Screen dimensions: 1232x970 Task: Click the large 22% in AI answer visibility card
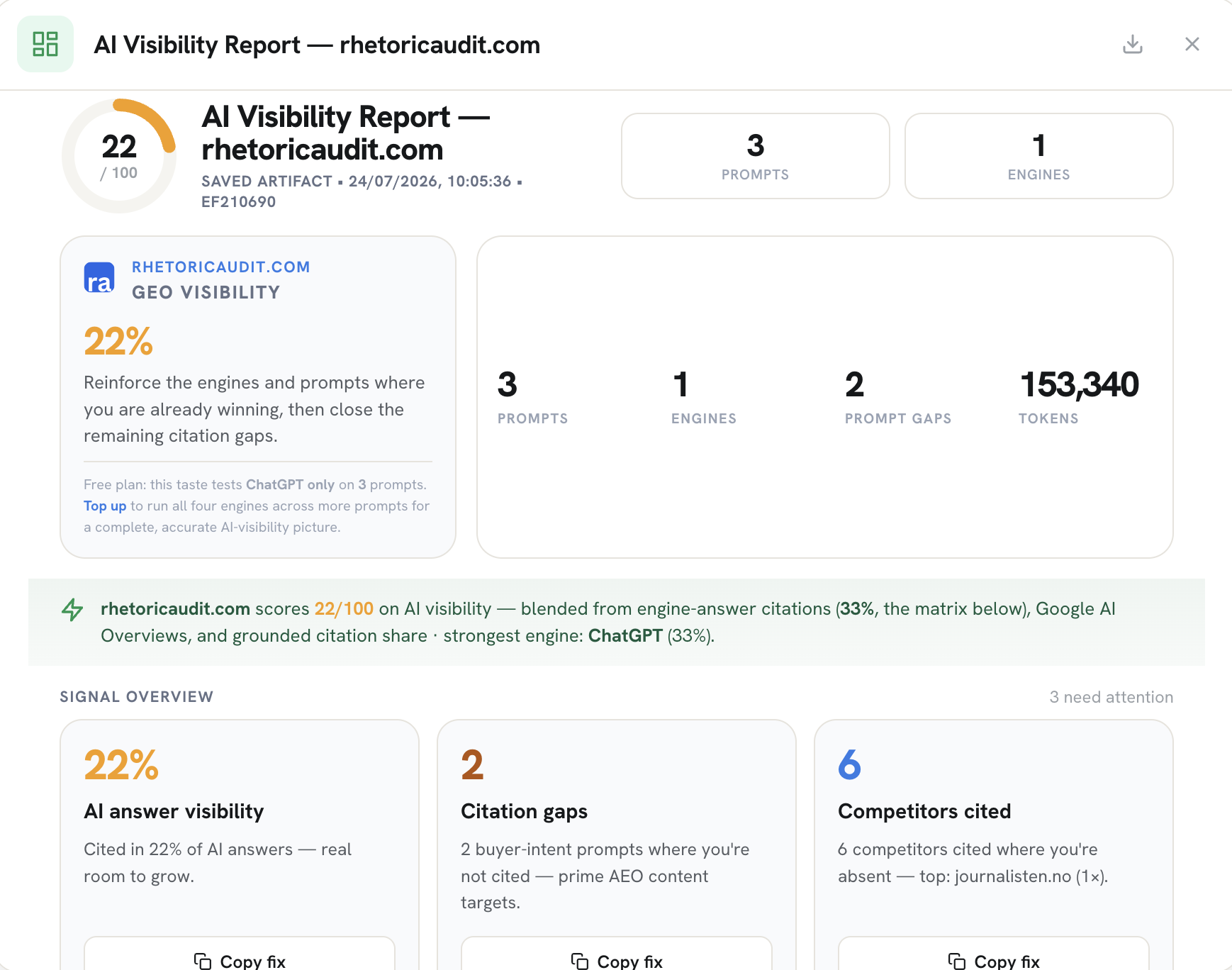point(121,764)
